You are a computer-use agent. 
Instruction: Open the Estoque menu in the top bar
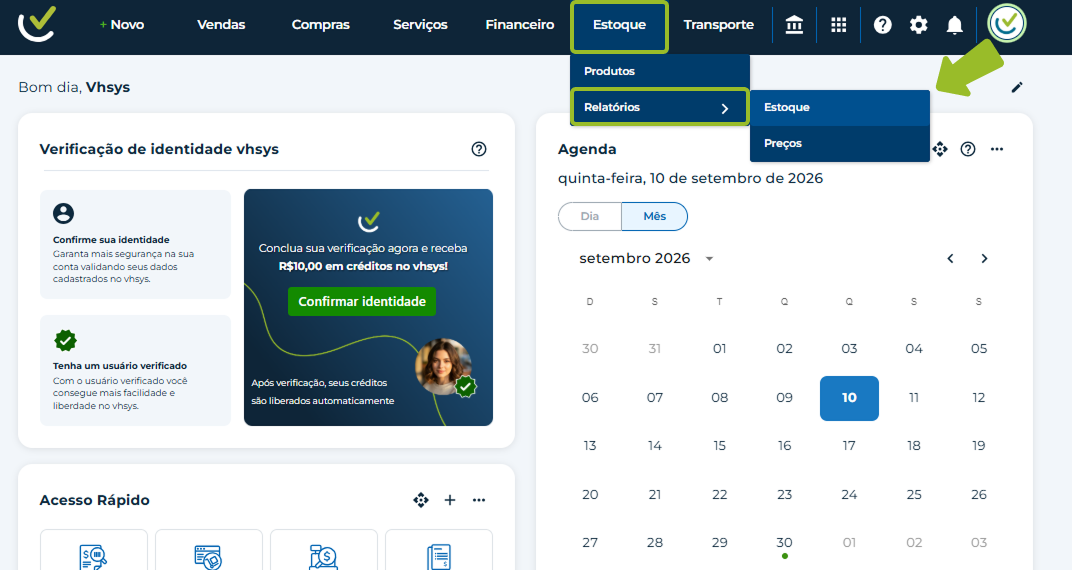(x=619, y=26)
